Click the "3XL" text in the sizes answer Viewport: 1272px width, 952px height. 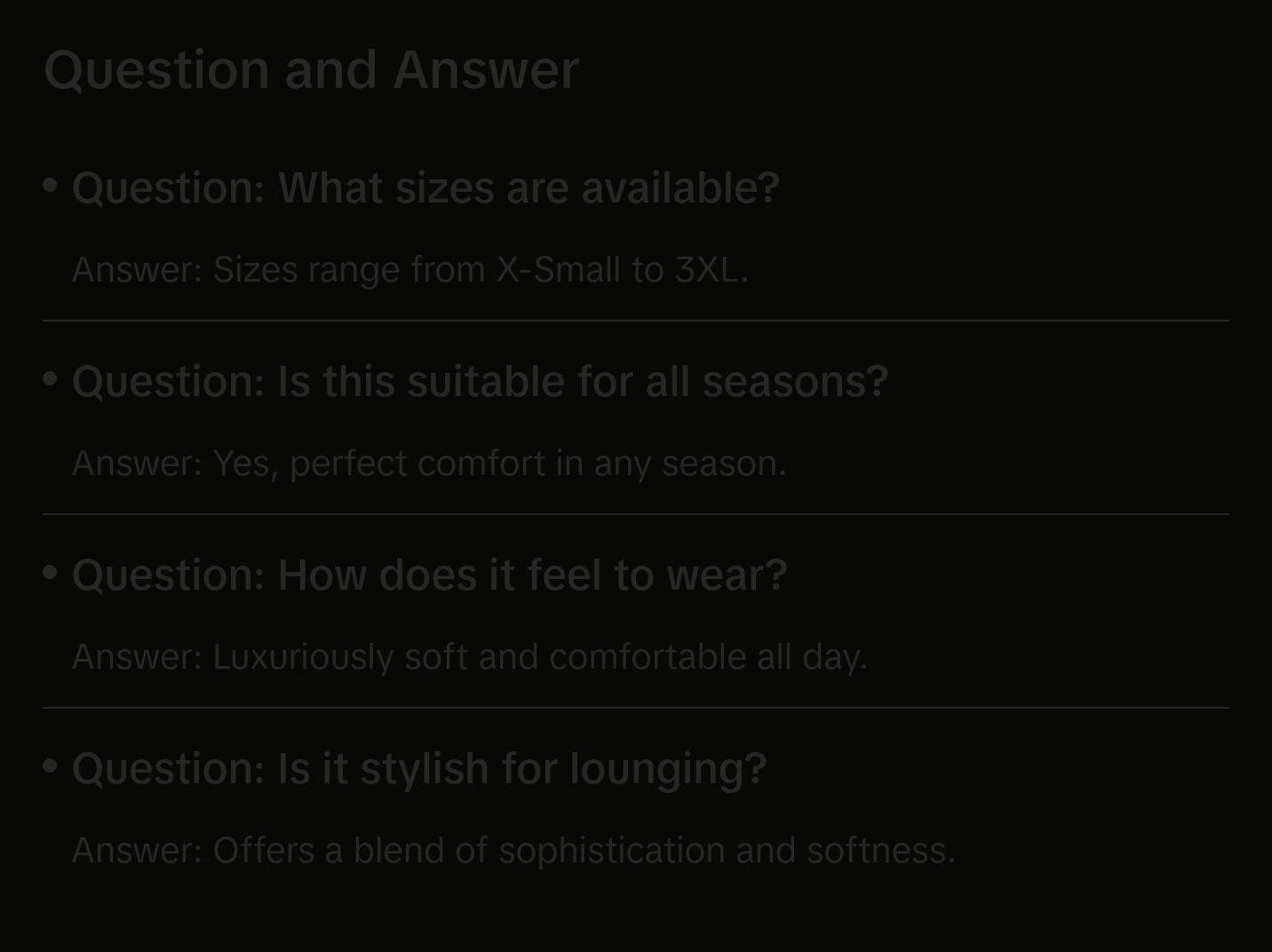(x=706, y=270)
